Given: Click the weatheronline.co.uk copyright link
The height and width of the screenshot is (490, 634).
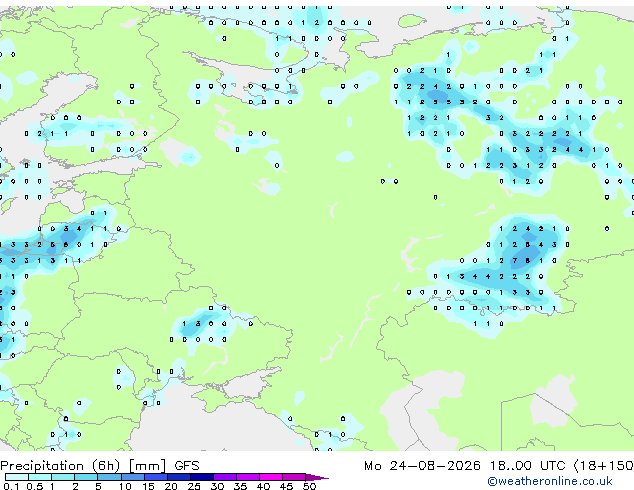Looking at the screenshot, I should [549, 481].
